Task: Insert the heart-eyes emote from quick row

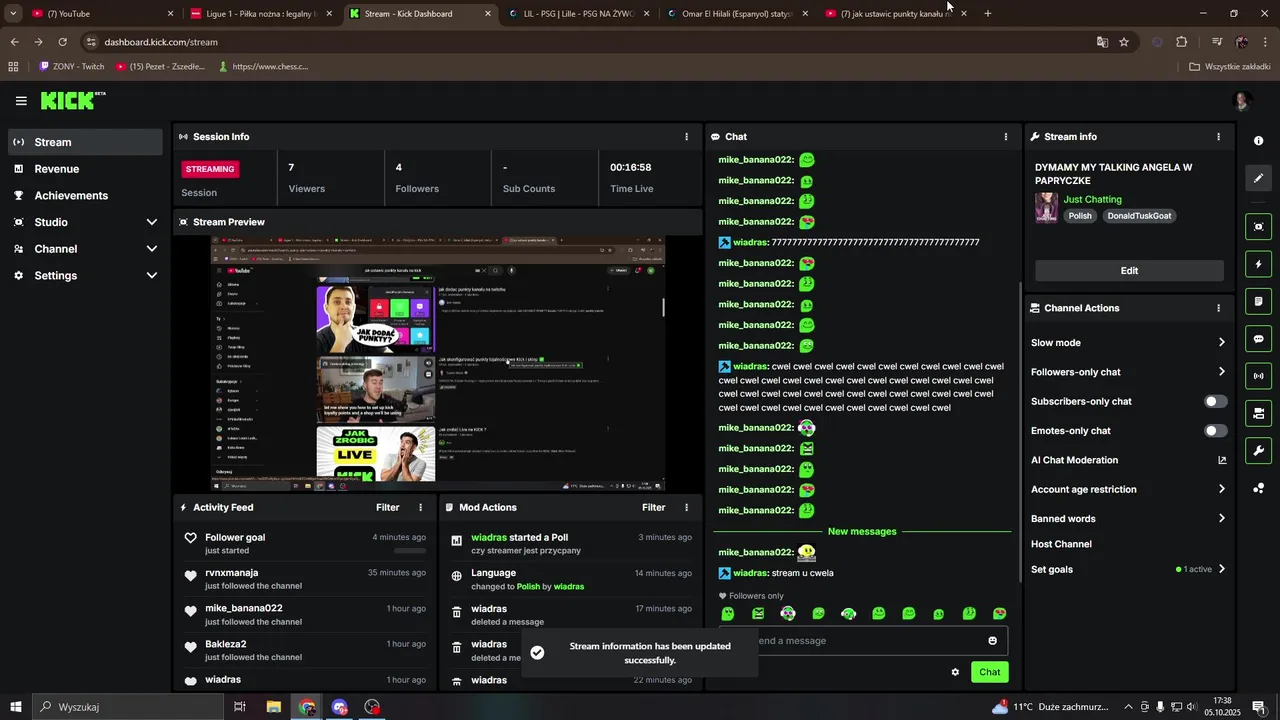Action: pyautogui.click(x=999, y=614)
